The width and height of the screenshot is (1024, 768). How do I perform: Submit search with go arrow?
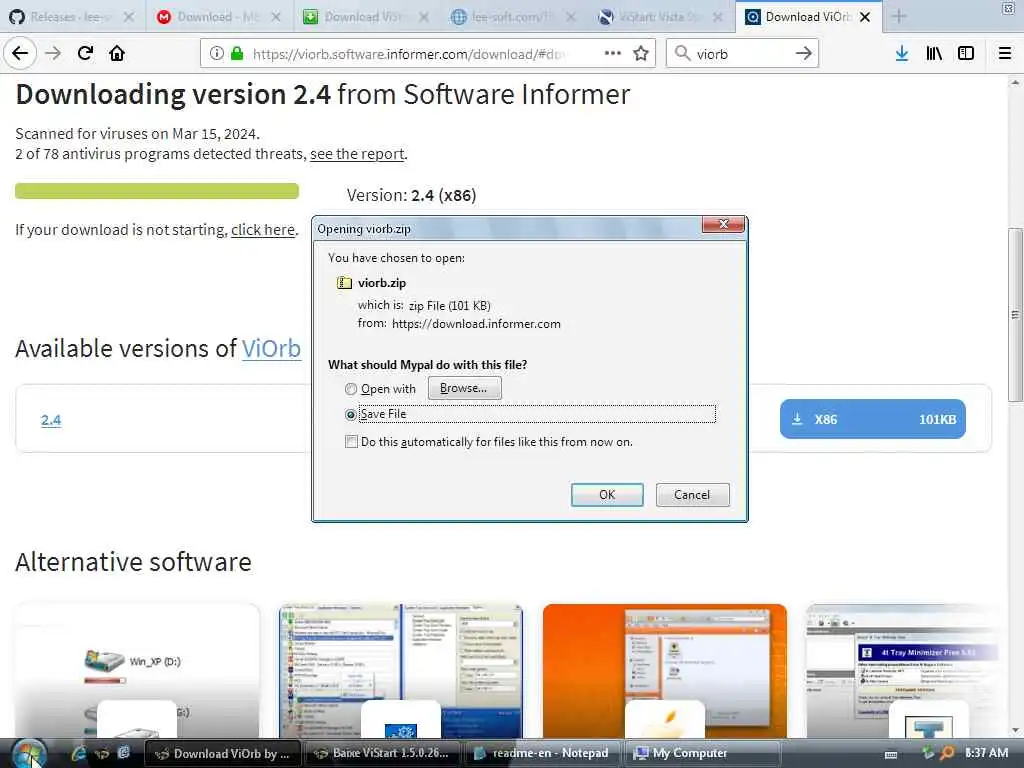click(803, 54)
